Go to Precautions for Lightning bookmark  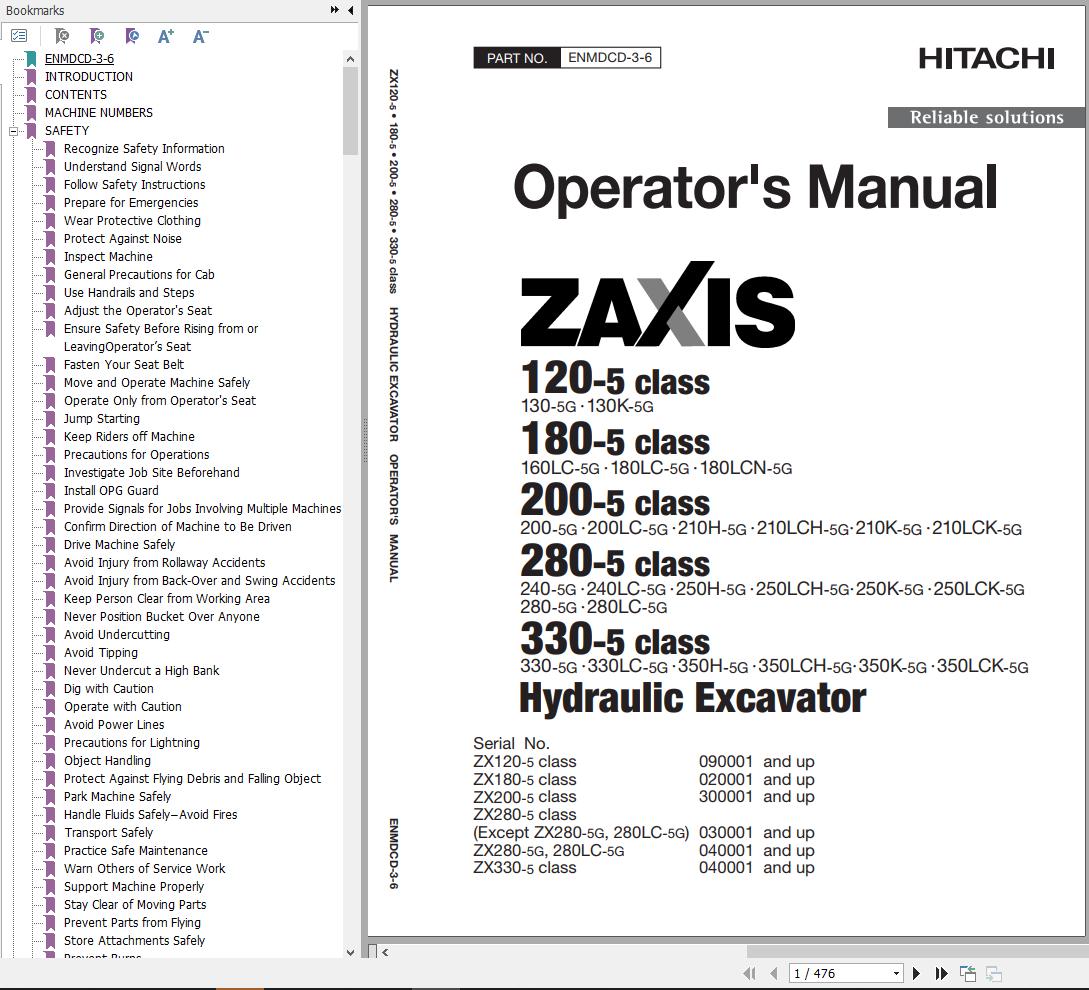point(132,743)
